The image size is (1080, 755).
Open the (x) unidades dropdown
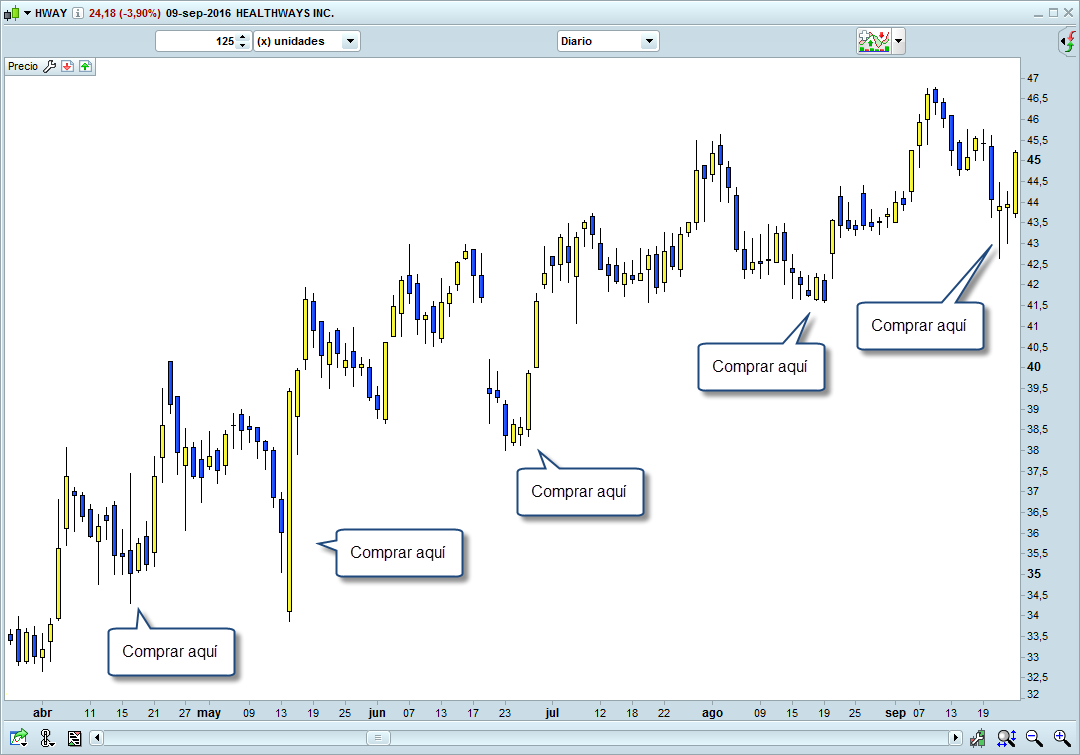[350, 41]
